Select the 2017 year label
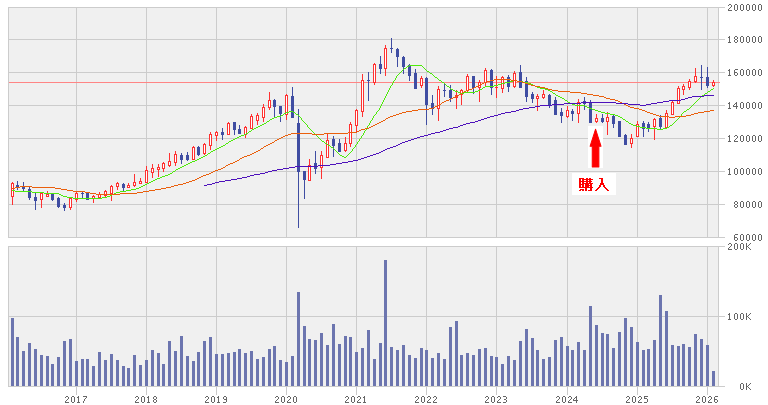The height and width of the screenshot is (405, 768). pyautogui.click(x=76, y=399)
